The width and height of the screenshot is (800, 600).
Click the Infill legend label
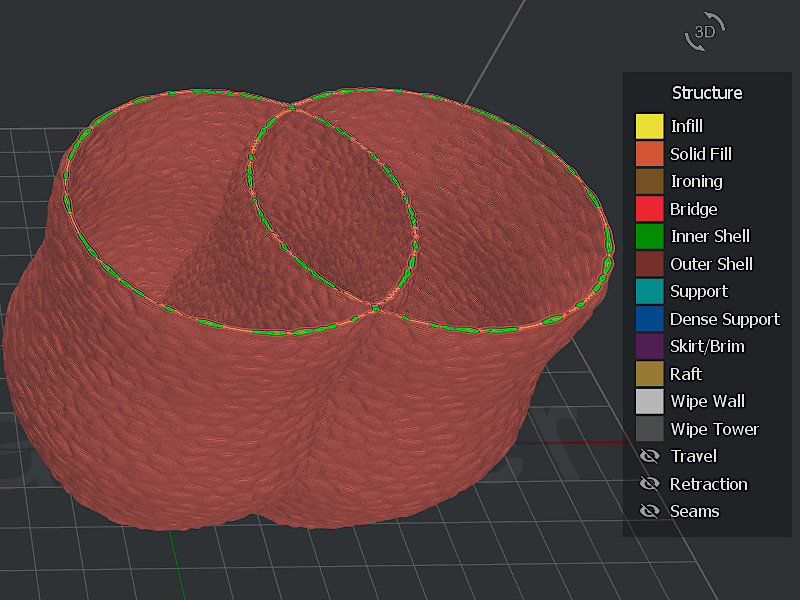pyautogui.click(x=687, y=126)
